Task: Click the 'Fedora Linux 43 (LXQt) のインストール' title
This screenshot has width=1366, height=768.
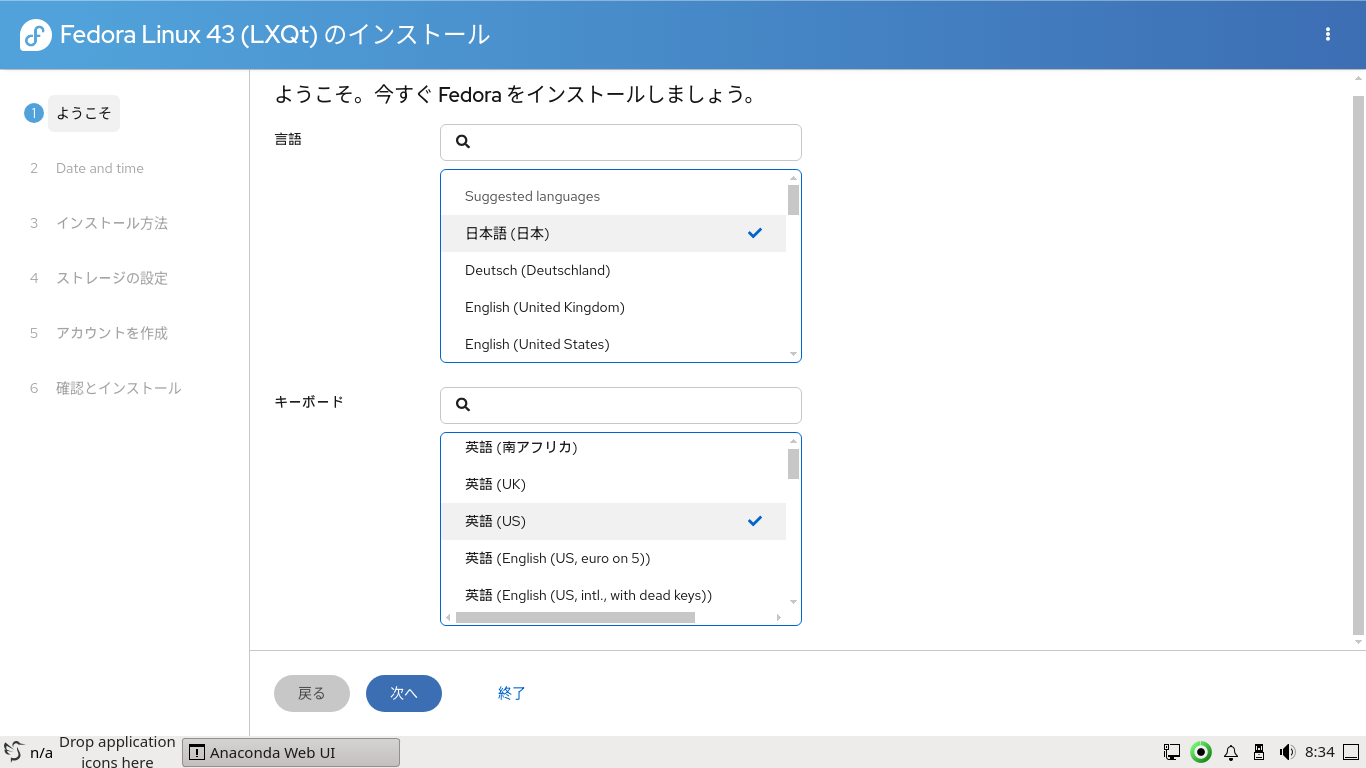Action: pos(275,35)
